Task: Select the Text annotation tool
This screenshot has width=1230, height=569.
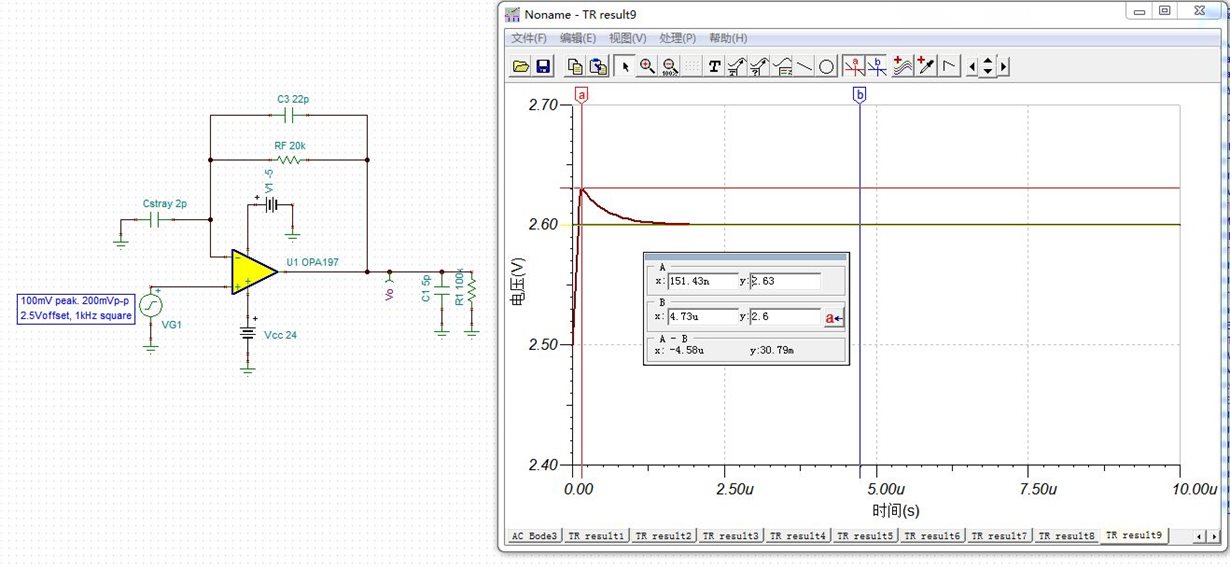Action: (x=715, y=67)
